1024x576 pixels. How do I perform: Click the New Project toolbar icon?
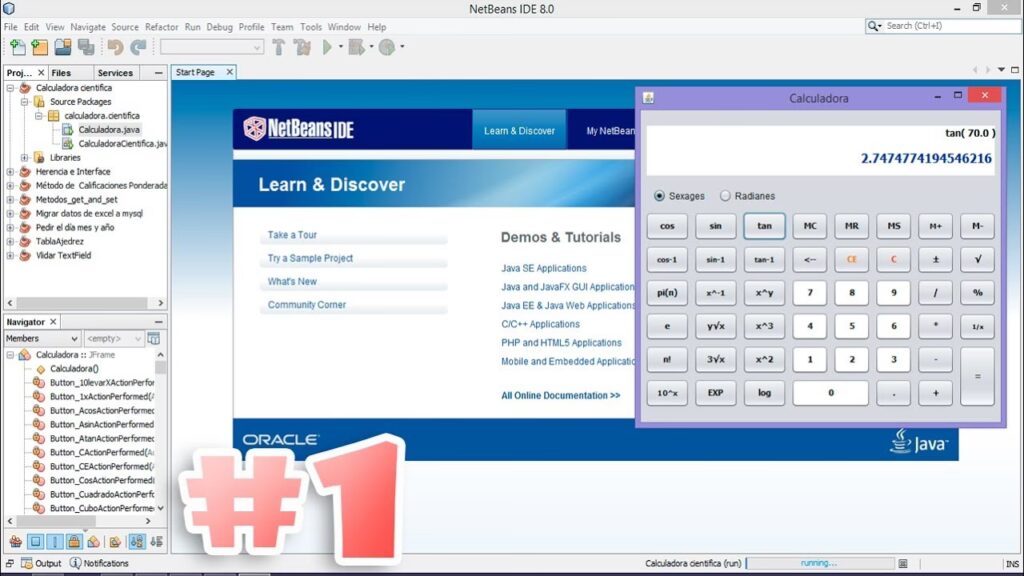click(x=40, y=47)
